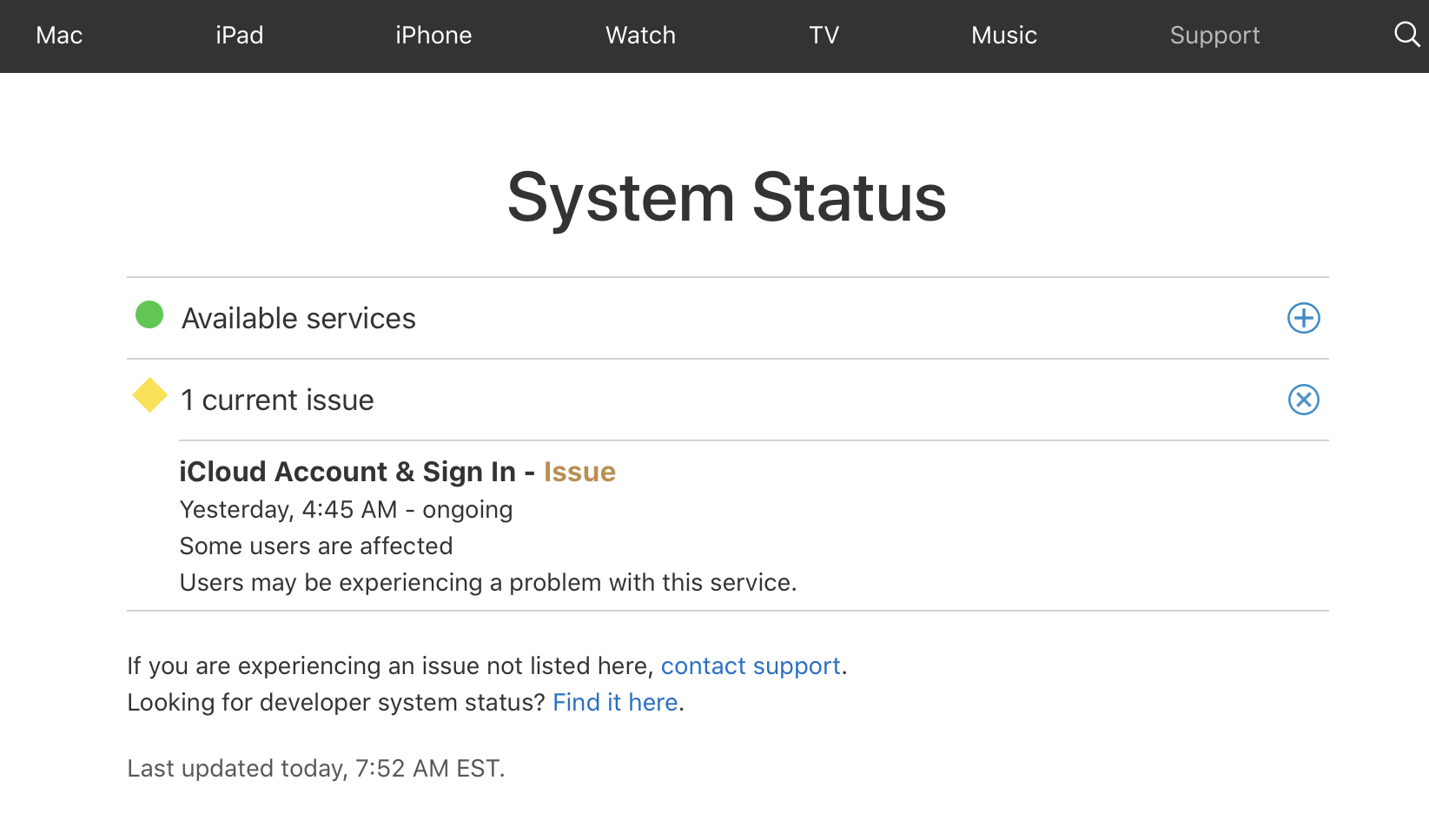Expand Available services with plus icon

click(x=1303, y=318)
